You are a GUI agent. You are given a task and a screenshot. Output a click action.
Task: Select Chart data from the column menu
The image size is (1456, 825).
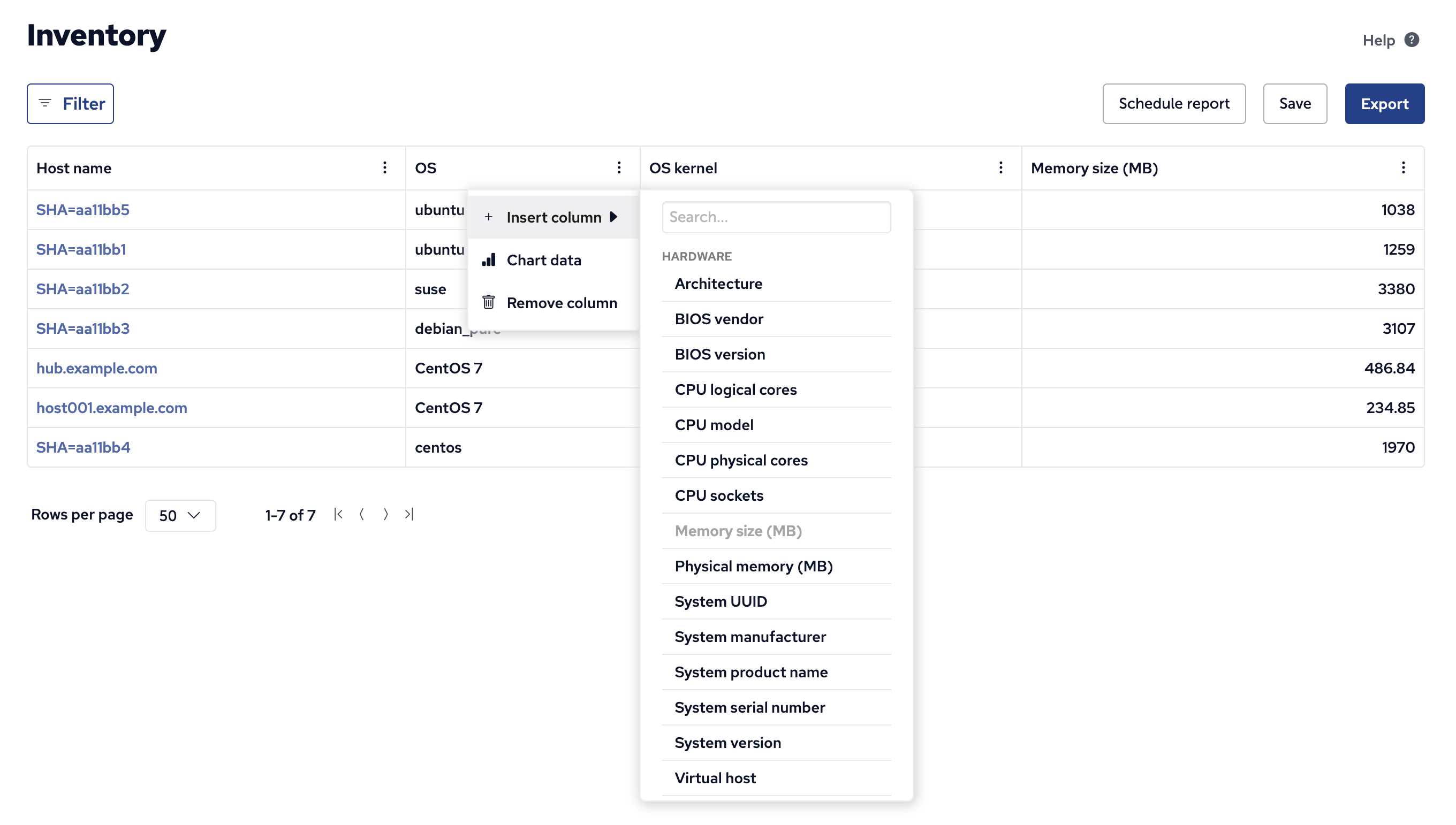tap(544, 259)
